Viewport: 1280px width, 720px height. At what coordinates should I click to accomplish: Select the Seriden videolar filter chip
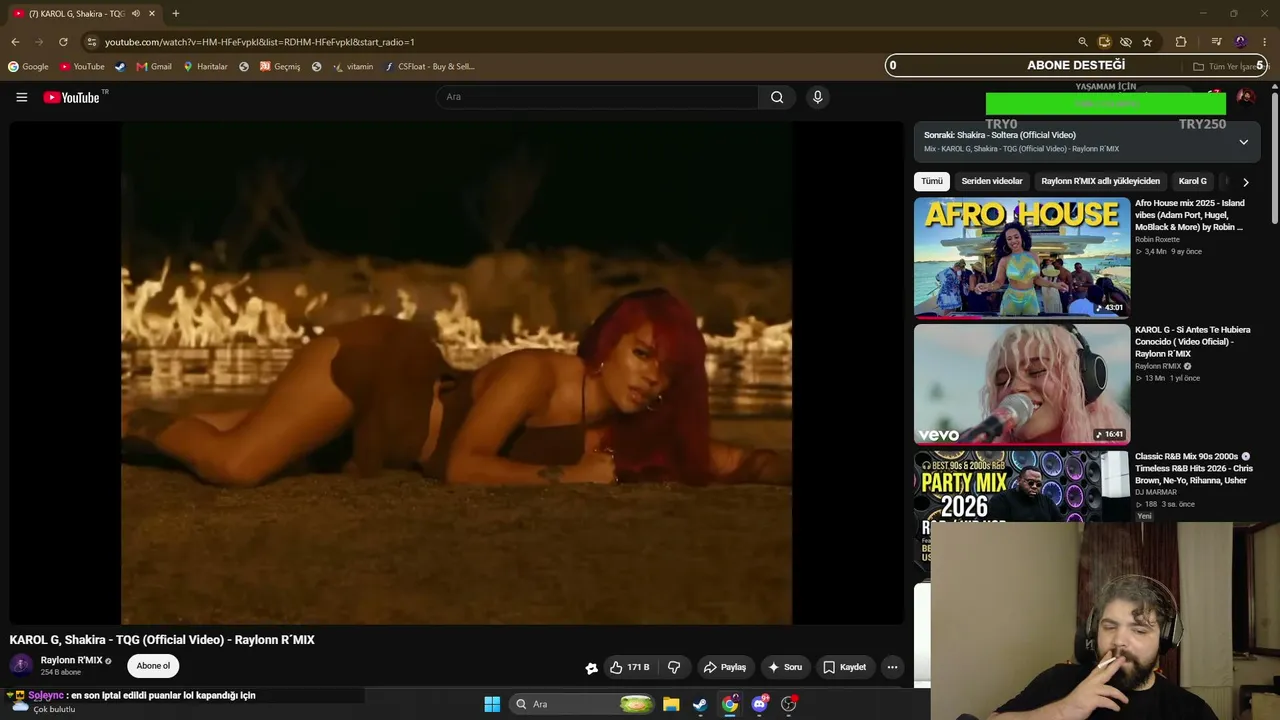pos(992,182)
